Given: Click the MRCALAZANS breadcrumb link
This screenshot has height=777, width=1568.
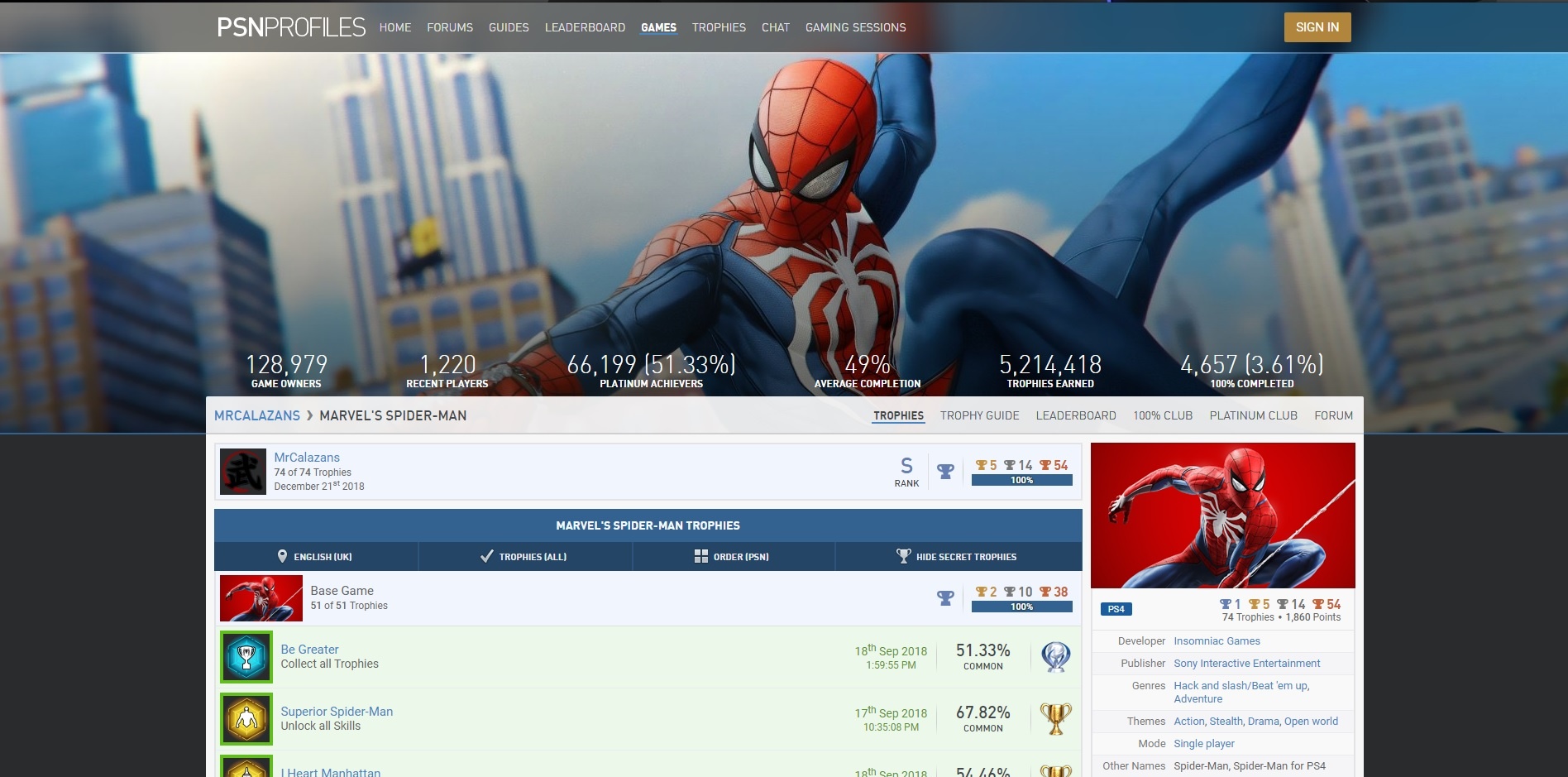Looking at the screenshot, I should pyautogui.click(x=257, y=415).
